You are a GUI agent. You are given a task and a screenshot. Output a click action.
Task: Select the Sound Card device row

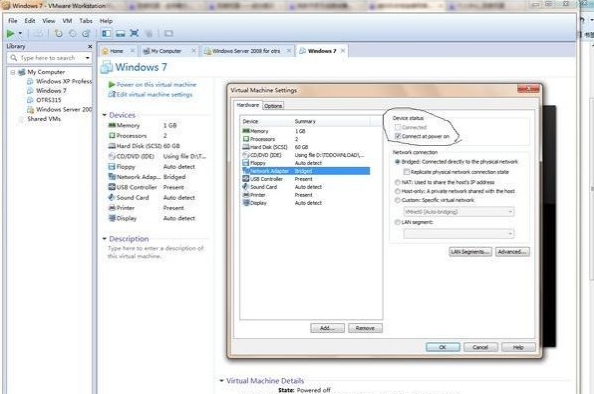click(306, 187)
